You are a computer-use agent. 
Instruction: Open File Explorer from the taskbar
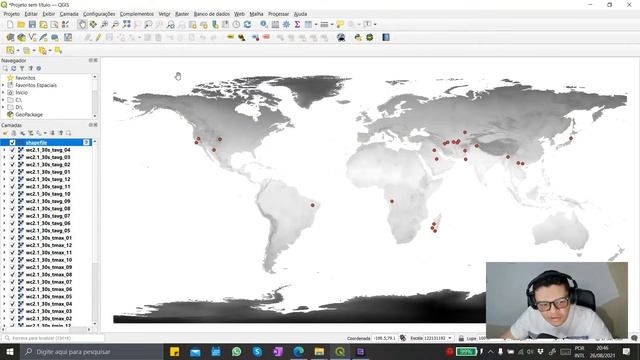tap(319, 351)
